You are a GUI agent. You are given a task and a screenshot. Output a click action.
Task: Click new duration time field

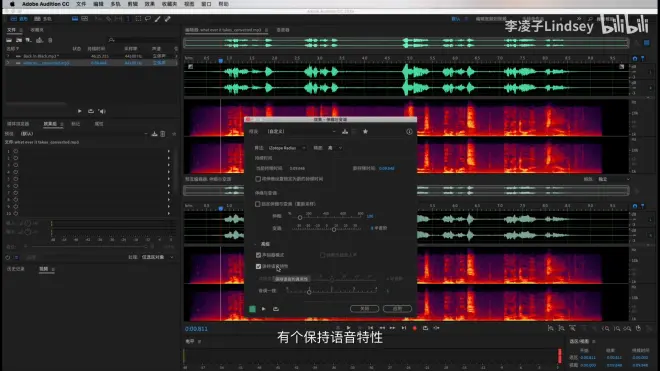[x=386, y=168]
